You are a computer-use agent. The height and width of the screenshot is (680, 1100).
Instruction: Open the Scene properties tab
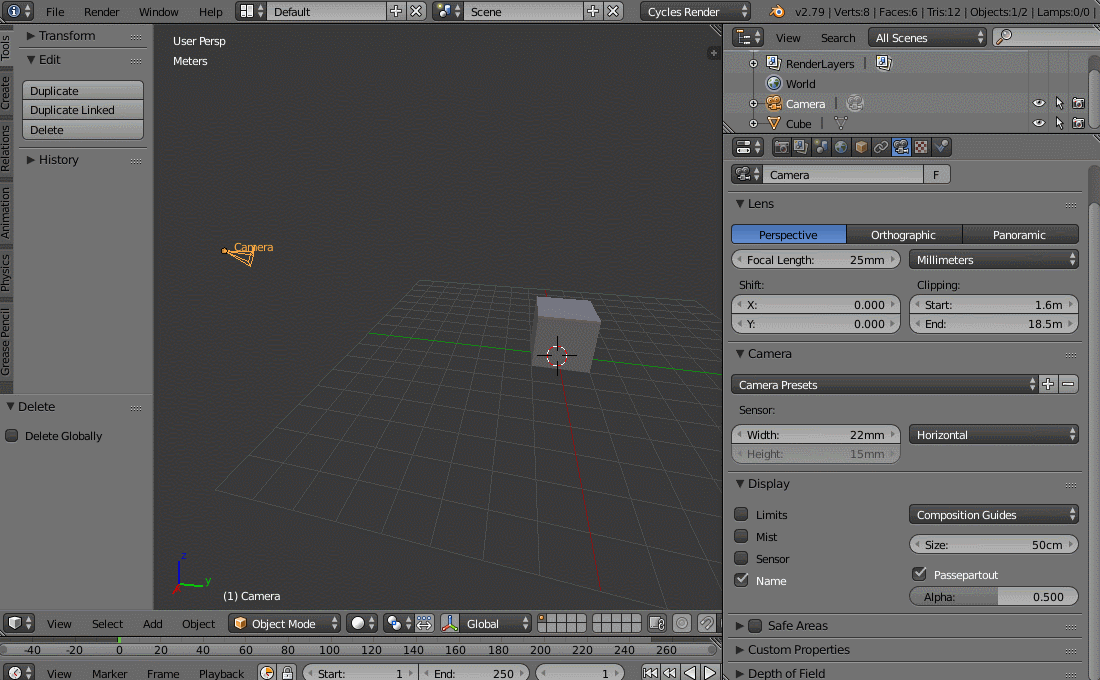click(x=823, y=146)
